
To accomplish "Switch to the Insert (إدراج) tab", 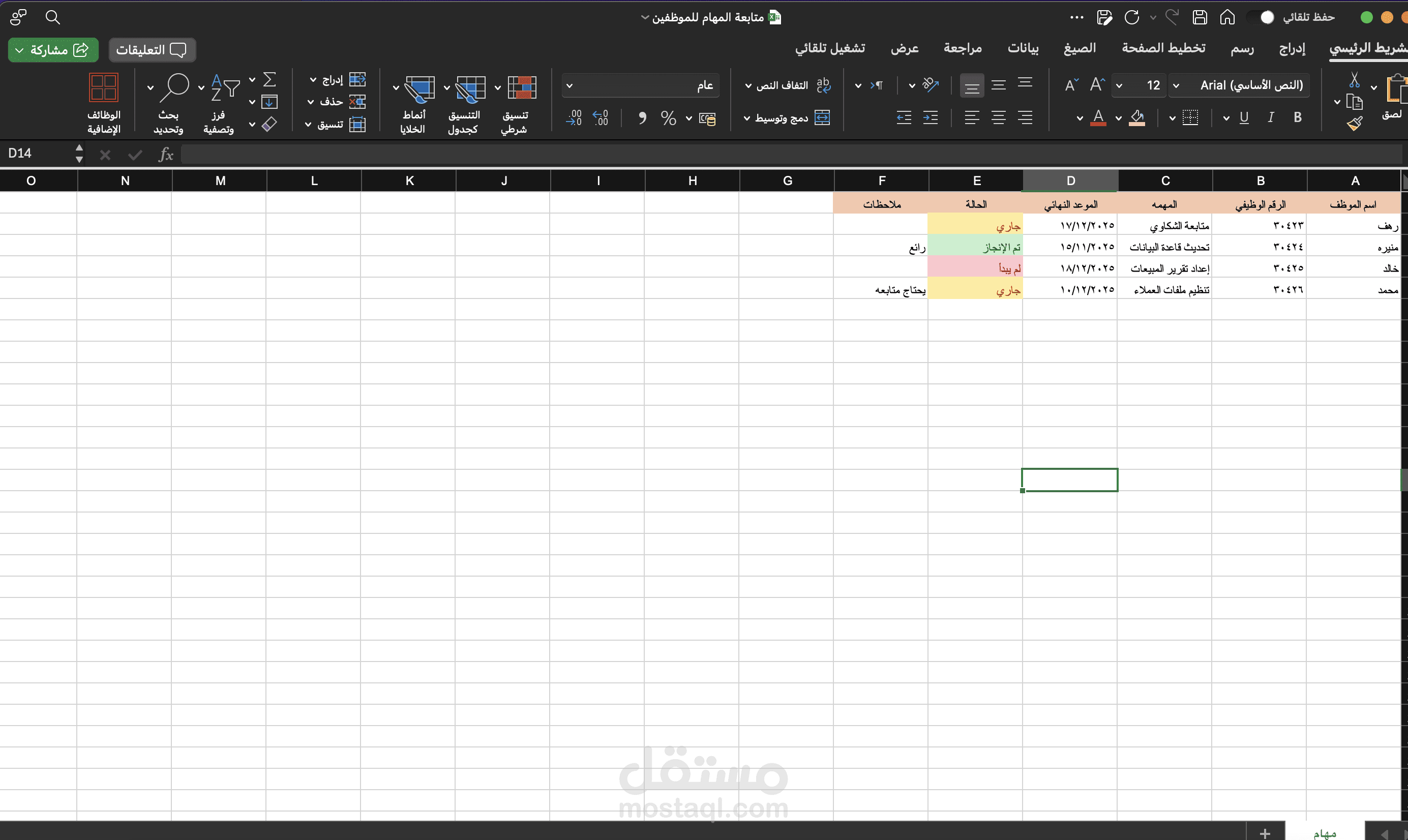I will pos(1292,49).
